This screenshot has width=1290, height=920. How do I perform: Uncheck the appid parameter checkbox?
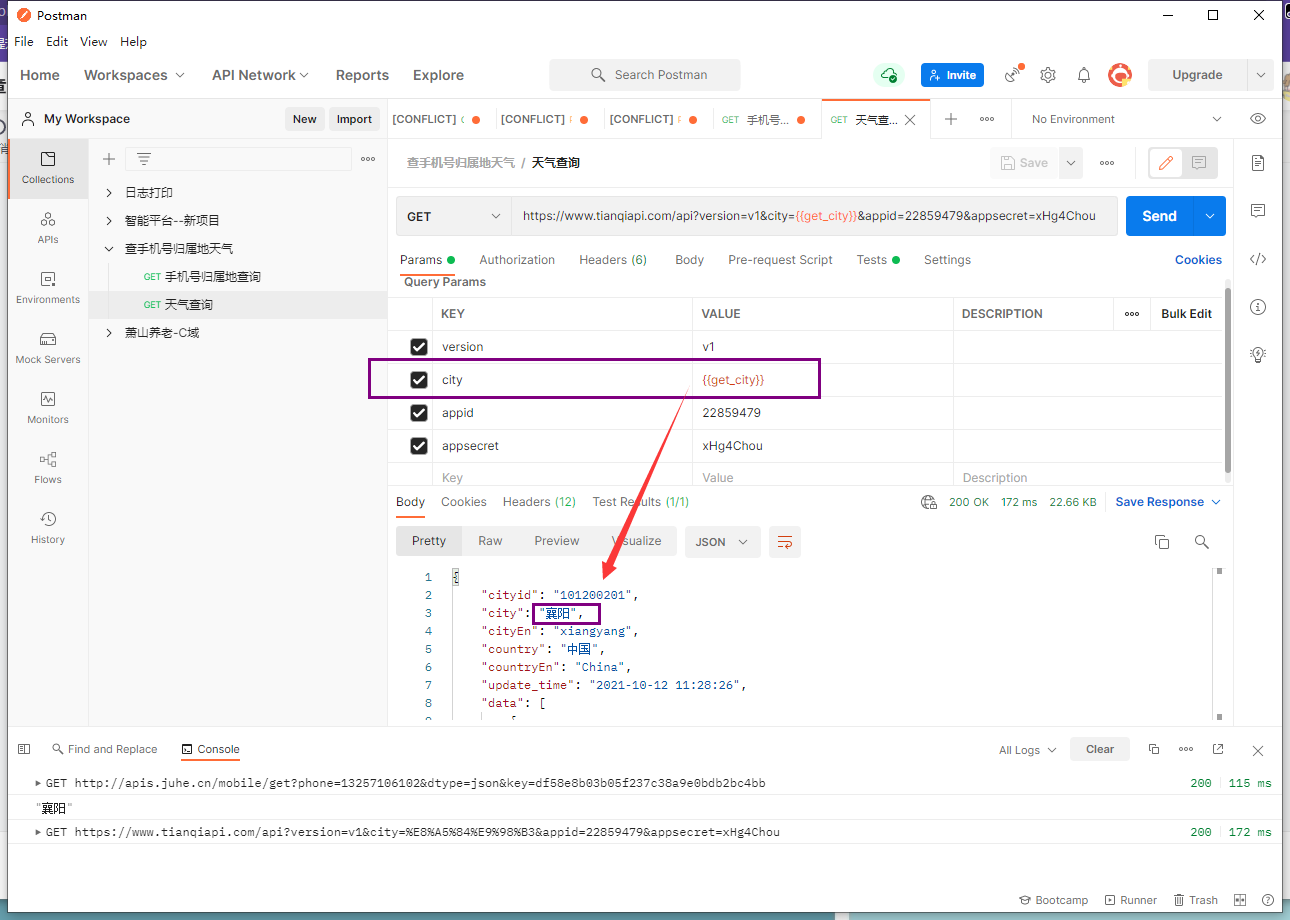419,413
